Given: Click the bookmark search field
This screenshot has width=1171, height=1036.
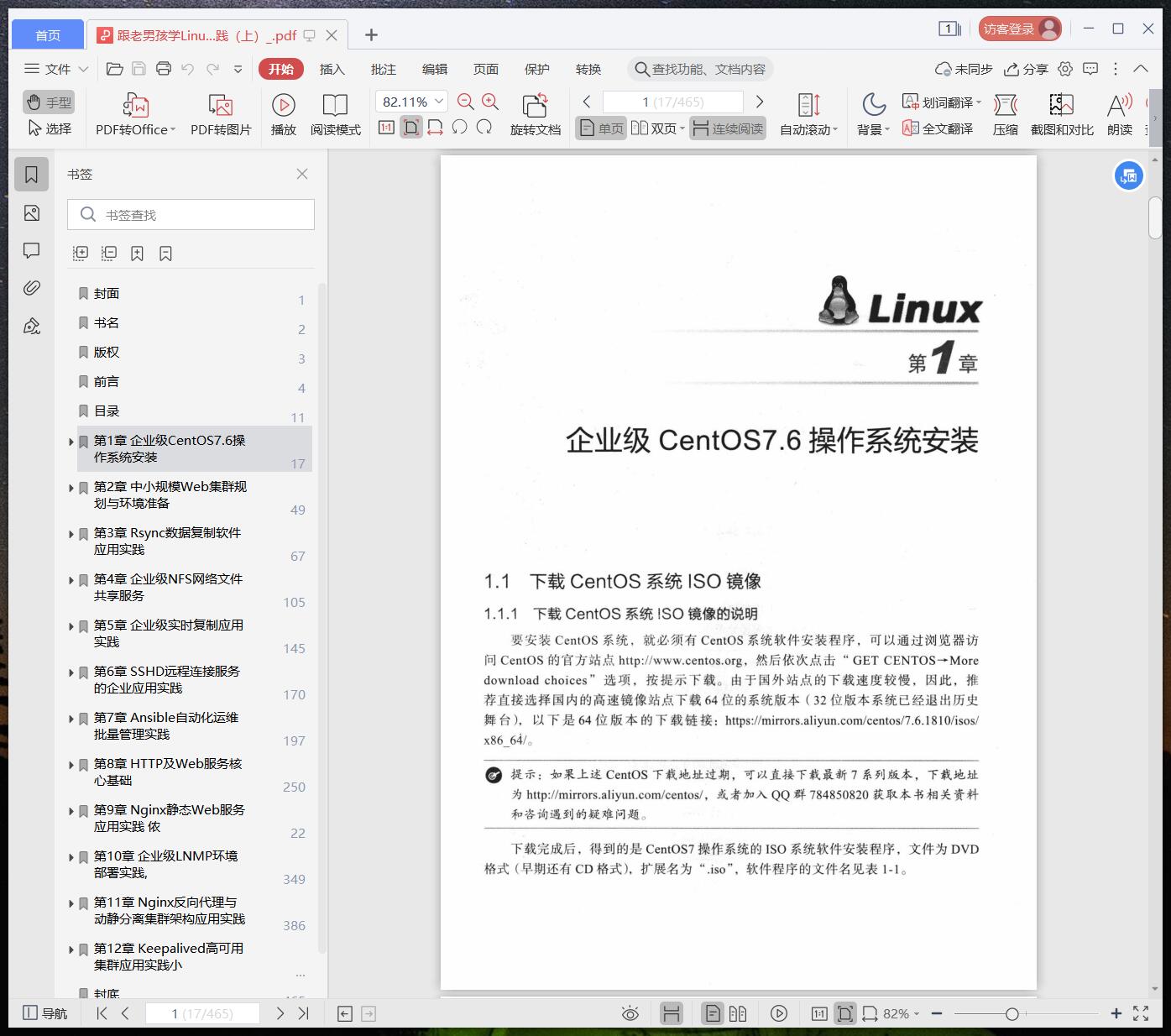Looking at the screenshot, I should [x=191, y=215].
